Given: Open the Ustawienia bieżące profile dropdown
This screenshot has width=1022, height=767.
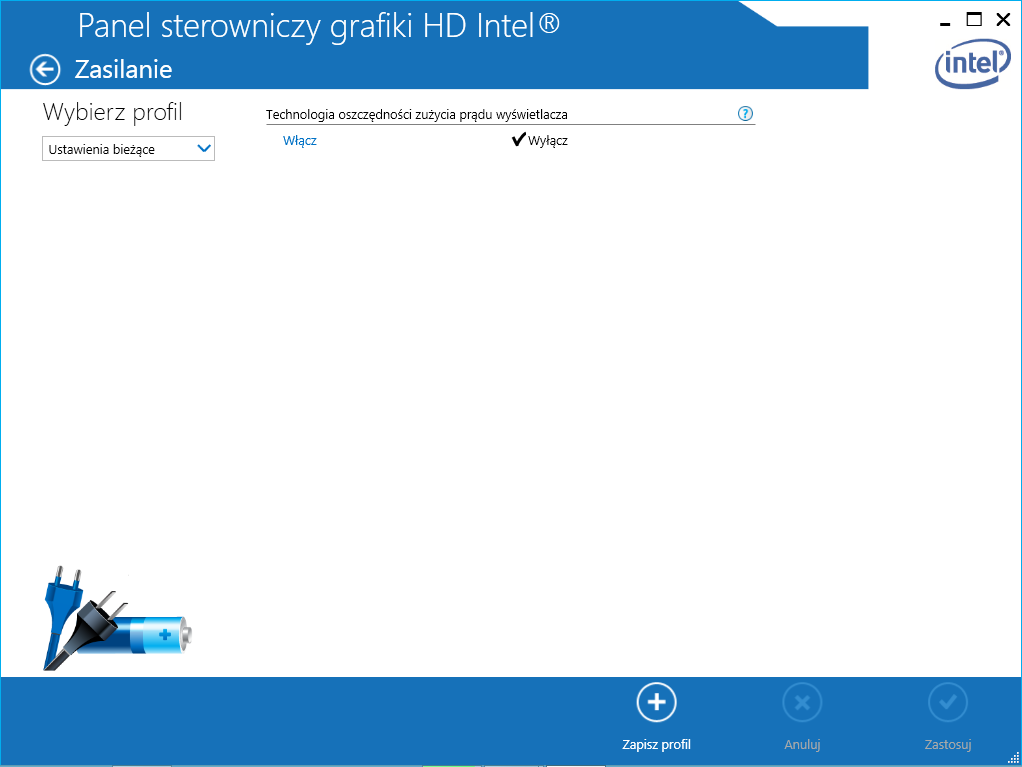Looking at the screenshot, I should click(x=128, y=149).
